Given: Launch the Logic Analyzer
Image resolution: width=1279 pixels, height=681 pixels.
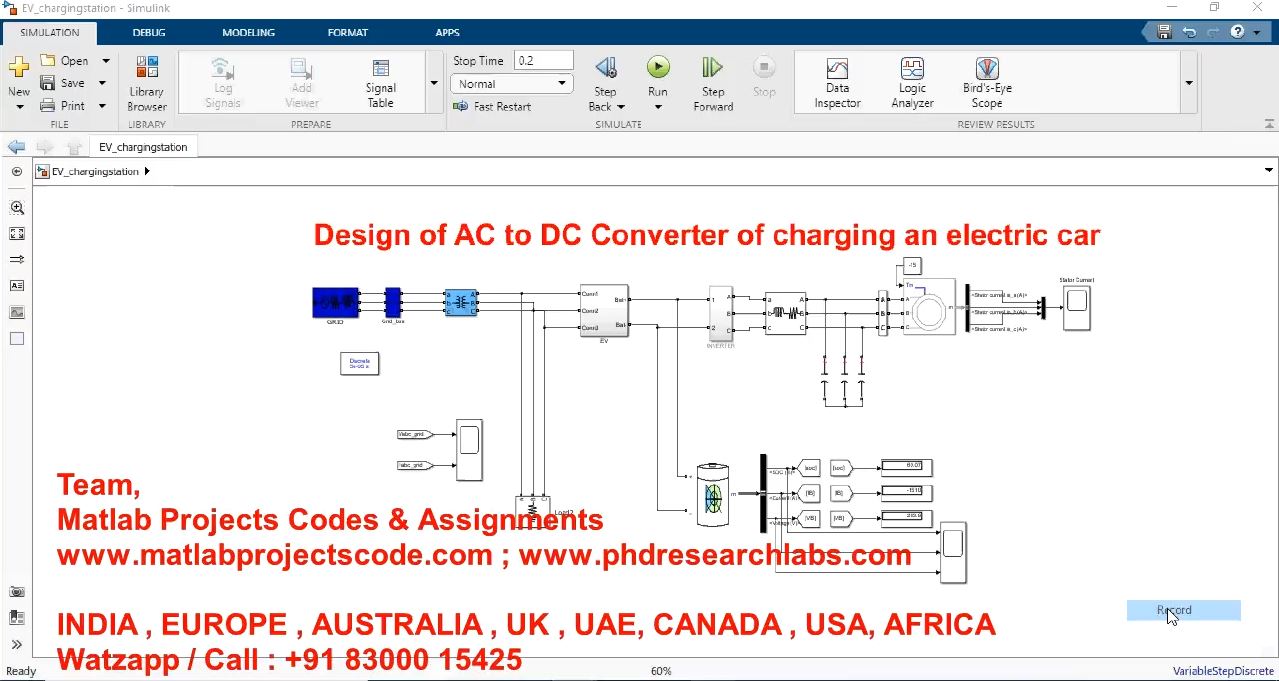Looking at the screenshot, I should [912, 82].
